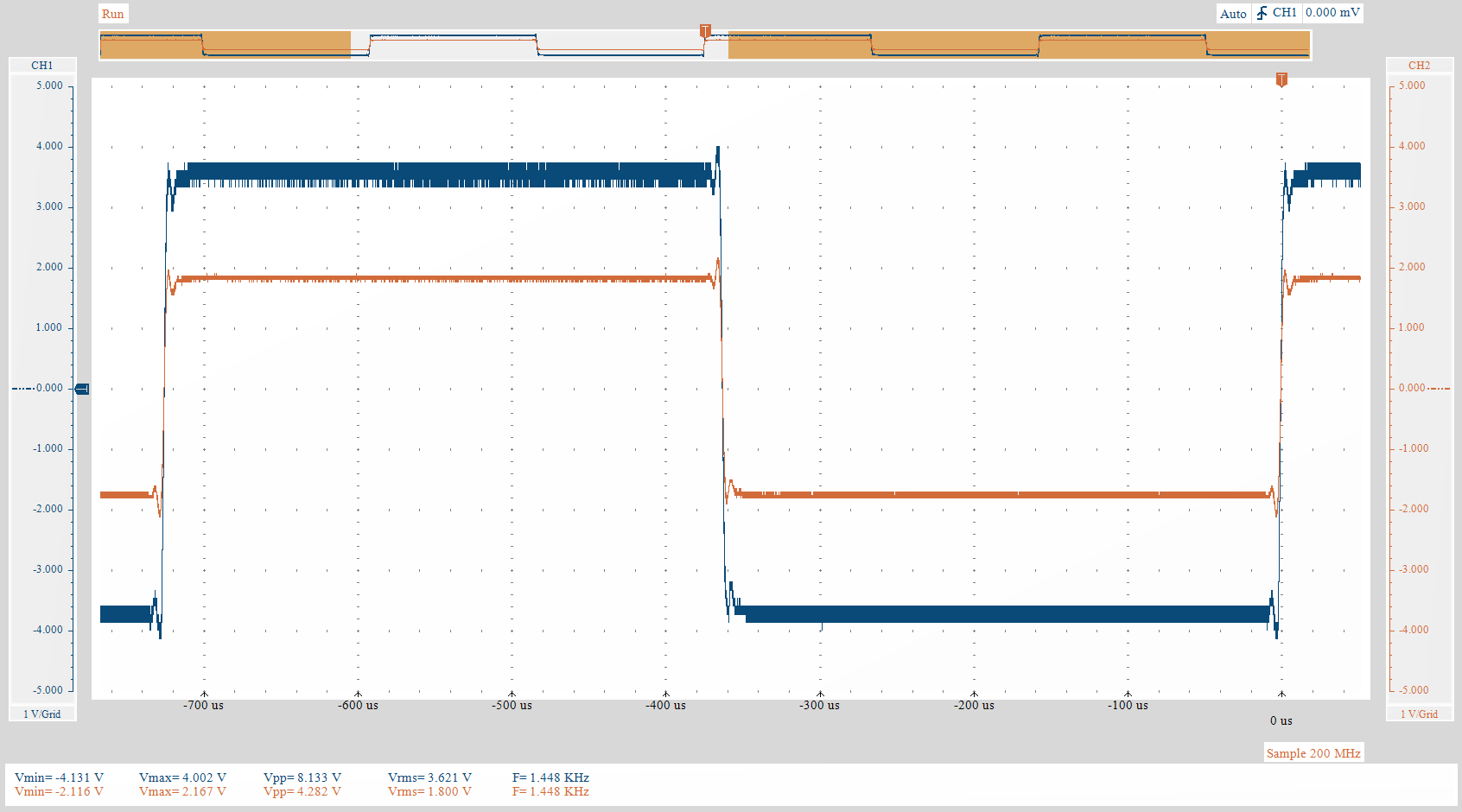1462x812 pixels.
Task: Switch the Auto trigger mode
Action: coord(1233,14)
